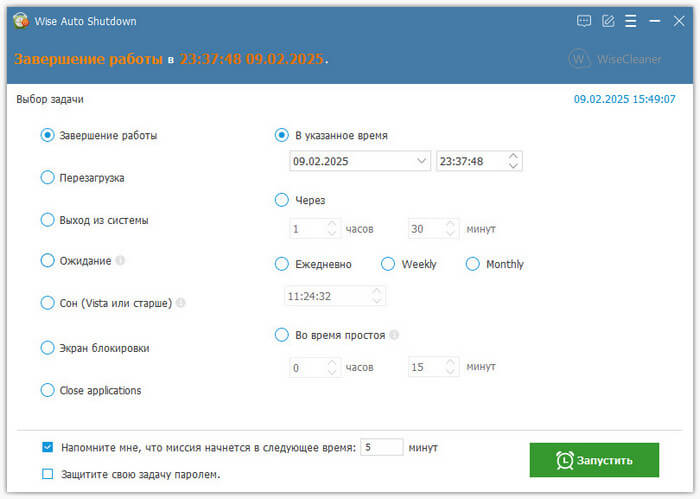Increase the 23:37:48 time with up arrow
The height and width of the screenshot is (499, 700).
click(x=513, y=156)
